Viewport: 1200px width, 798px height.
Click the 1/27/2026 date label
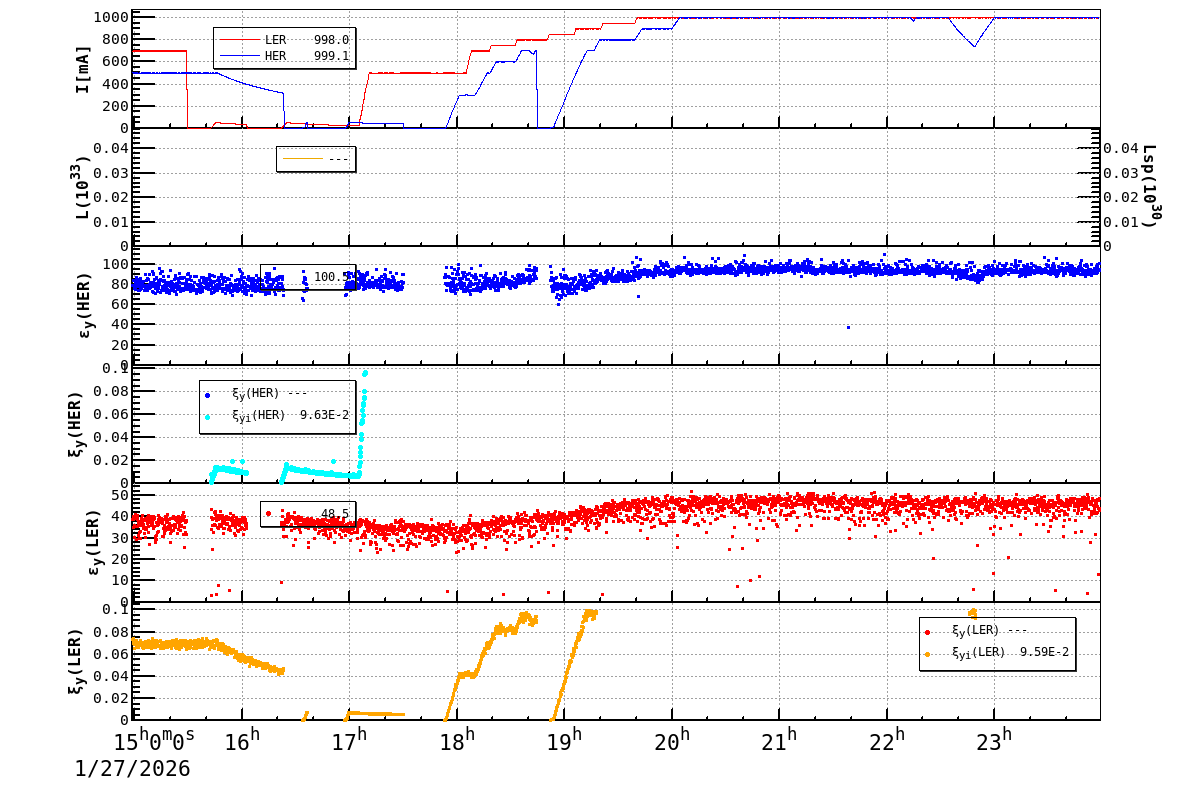[131, 770]
